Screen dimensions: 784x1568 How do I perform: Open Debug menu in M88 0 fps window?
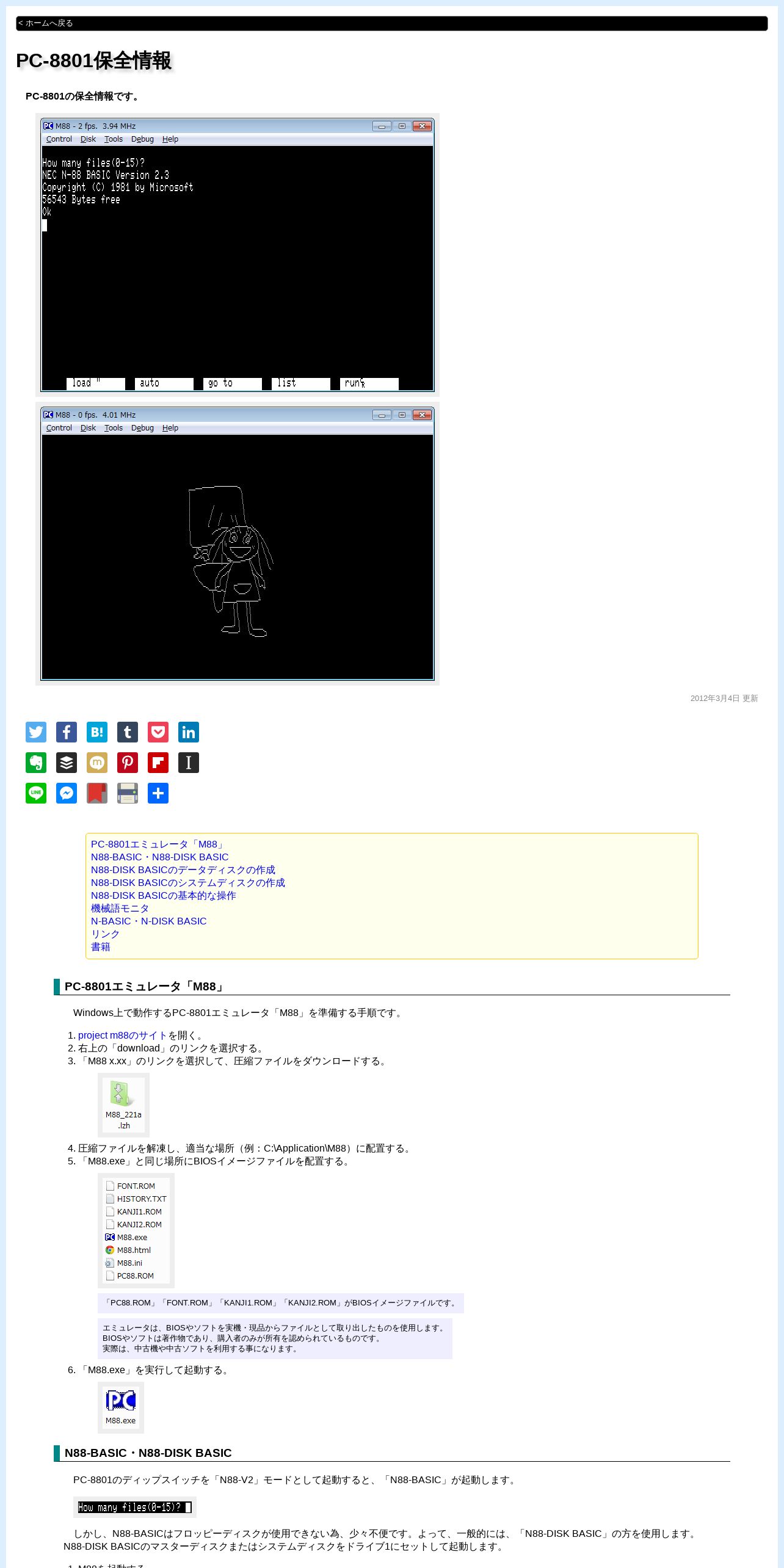click(x=142, y=428)
